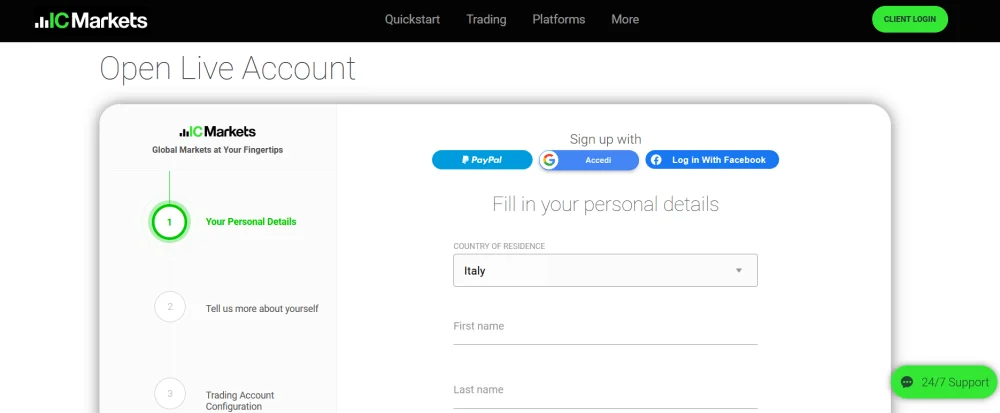Select step 1 circle icon
The width and height of the screenshot is (1000, 413).
point(170,222)
